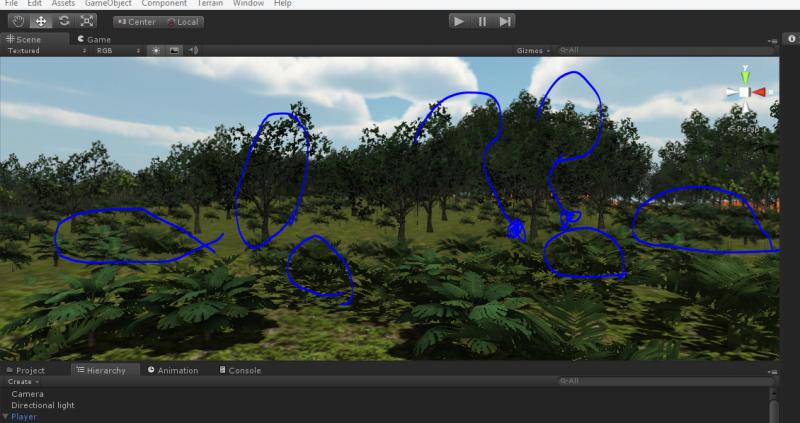The height and width of the screenshot is (423, 800).
Task: Select the Hand tool
Action: pyautogui.click(x=19, y=21)
